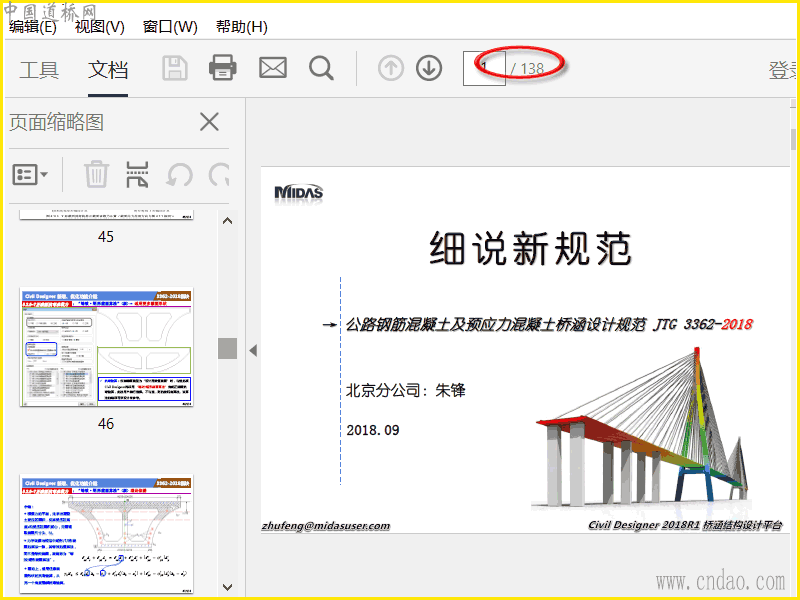Go to previous page arrow
Viewport: 800px width, 600px height.
click(391, 68)
